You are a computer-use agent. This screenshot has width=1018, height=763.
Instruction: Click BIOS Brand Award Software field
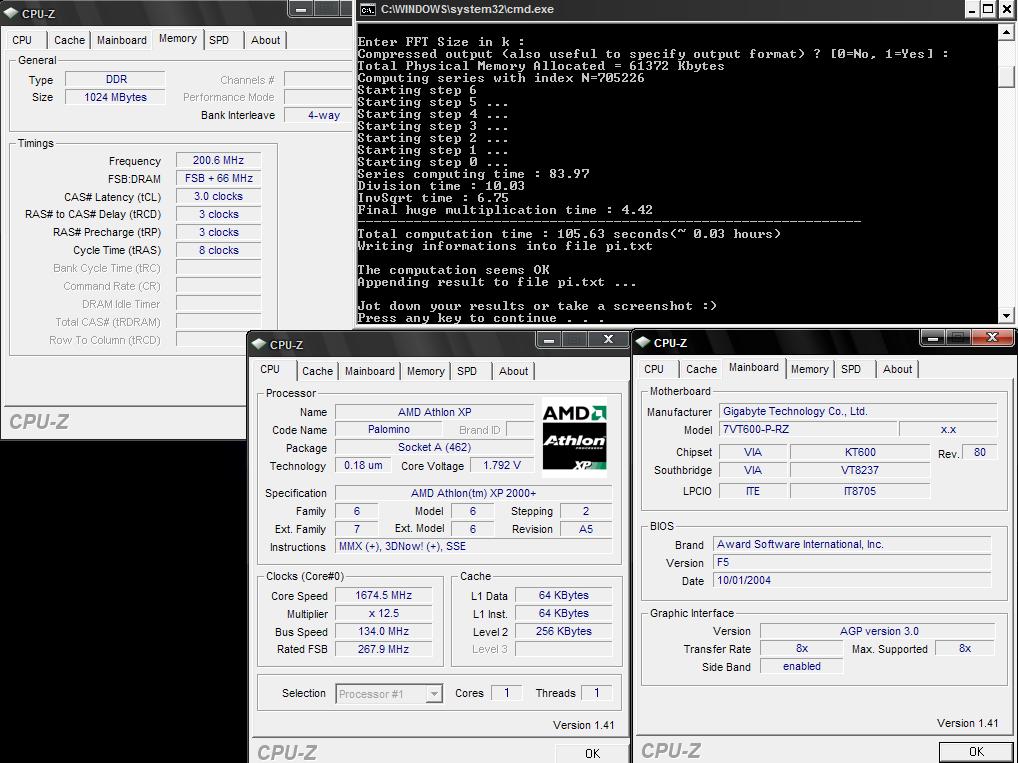[852, 544]
